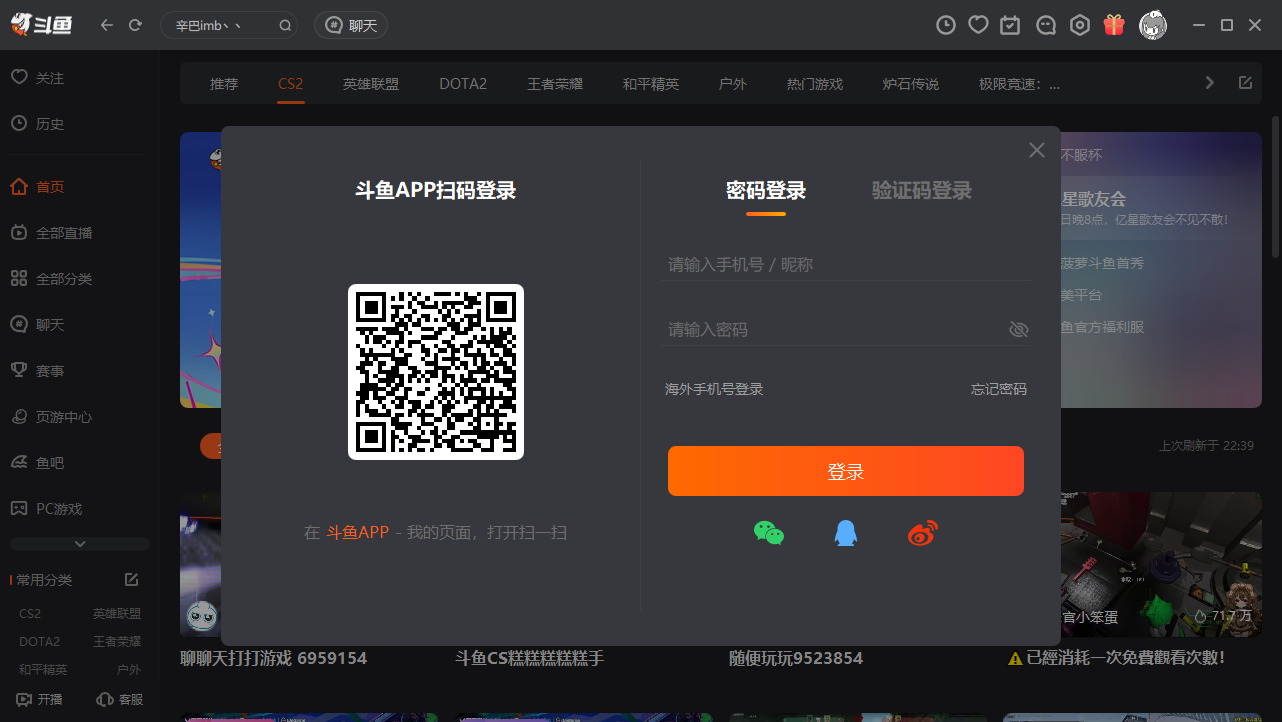Select the 极限竞速 category tab
The height and width of the screenshot is (722, 1282).
[1020, 84]
